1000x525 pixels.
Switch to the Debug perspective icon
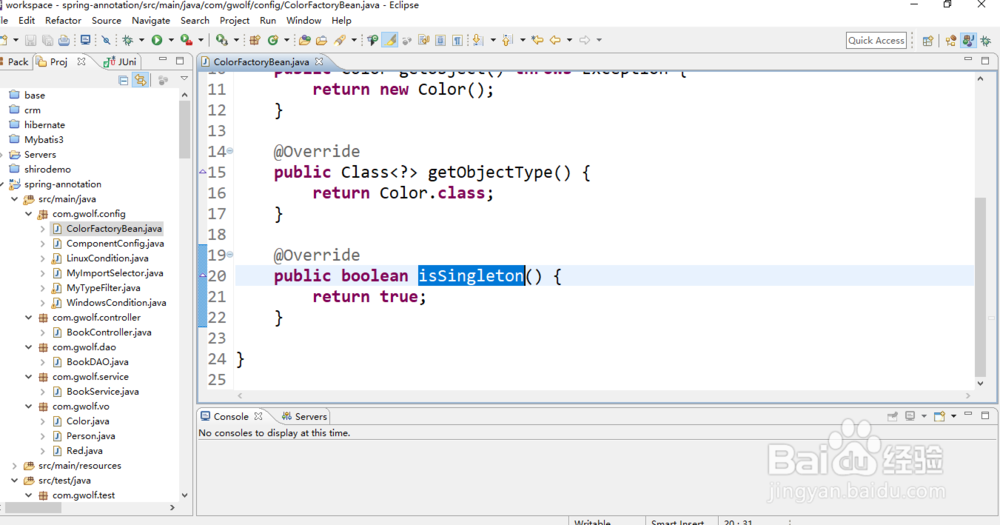tap(986, 40)
